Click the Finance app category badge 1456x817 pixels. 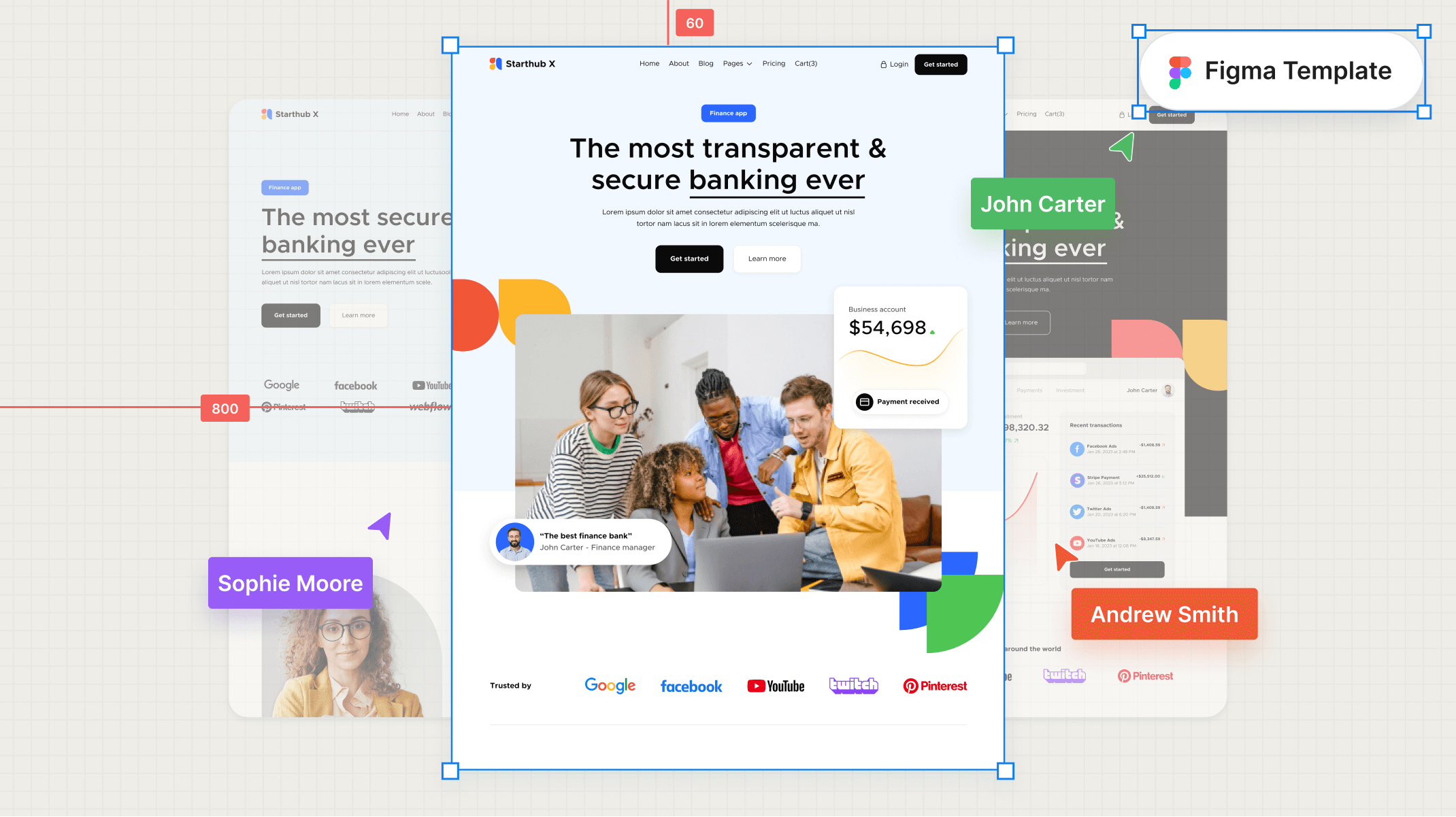[x=727, y=113]
